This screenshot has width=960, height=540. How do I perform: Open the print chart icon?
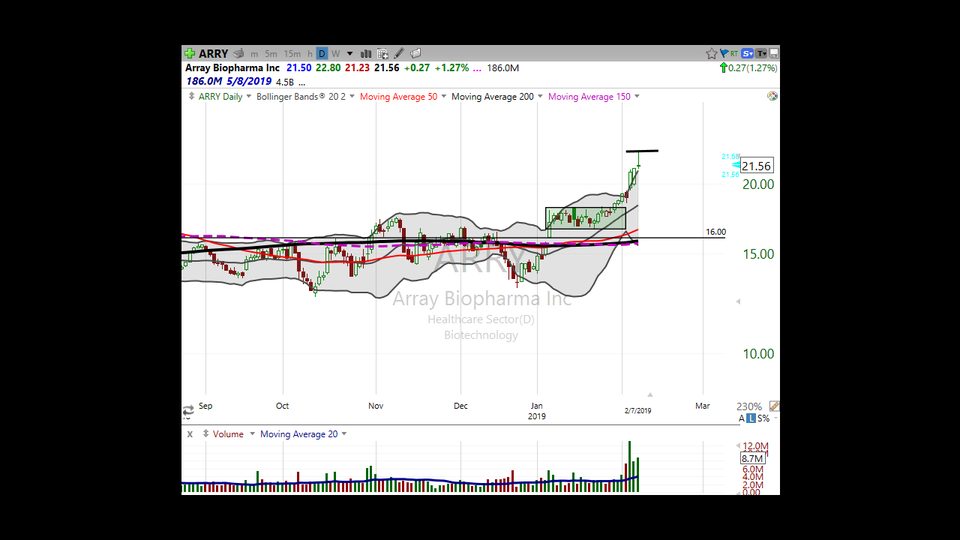(x=239, y=54)
